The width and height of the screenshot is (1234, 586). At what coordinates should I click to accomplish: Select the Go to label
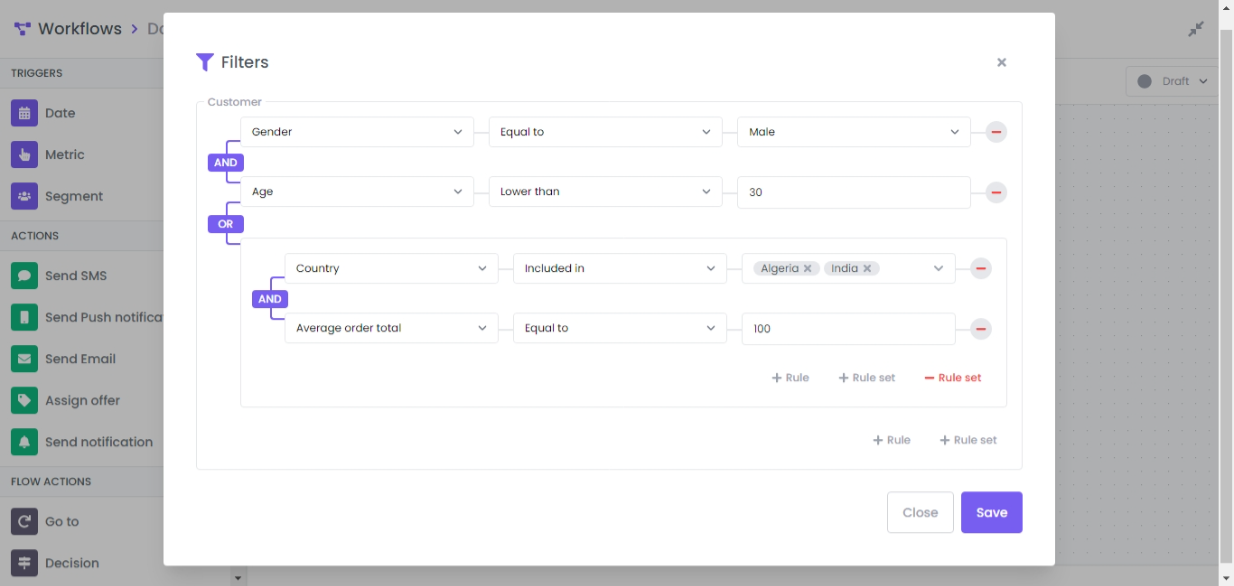pyautogui.click(x=62, y=522)
